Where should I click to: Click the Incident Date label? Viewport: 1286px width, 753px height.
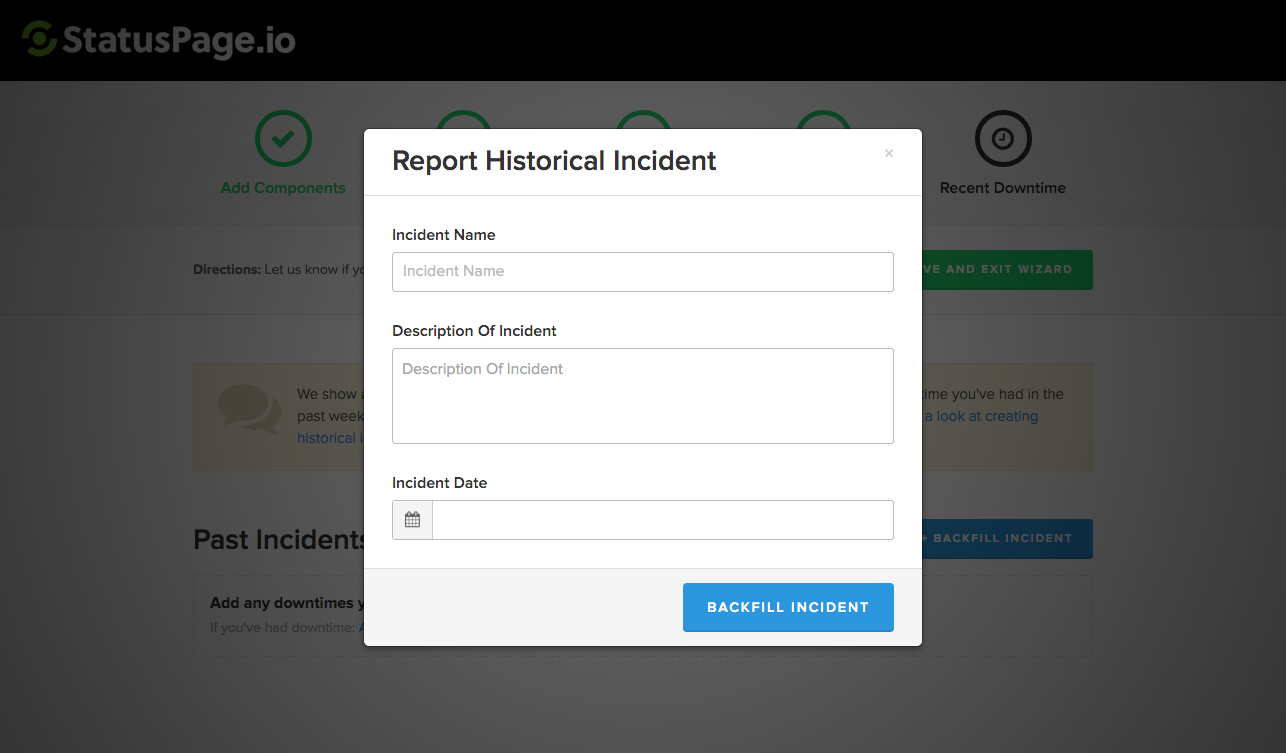pos(439,483)
